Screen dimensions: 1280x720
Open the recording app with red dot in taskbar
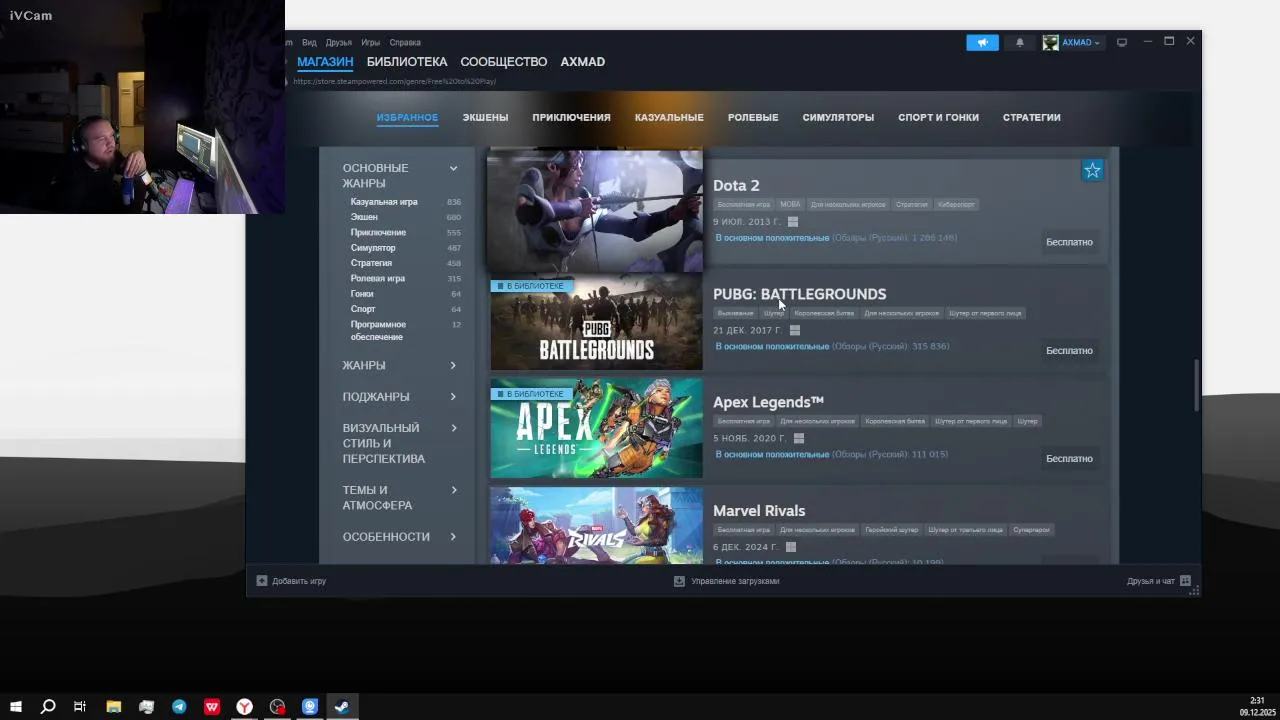[277, 706]
